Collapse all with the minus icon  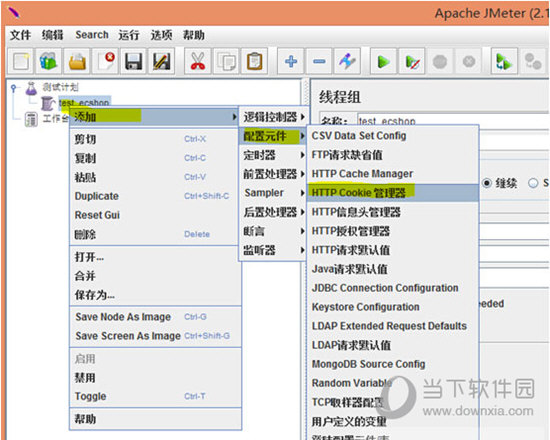(319, 61)
